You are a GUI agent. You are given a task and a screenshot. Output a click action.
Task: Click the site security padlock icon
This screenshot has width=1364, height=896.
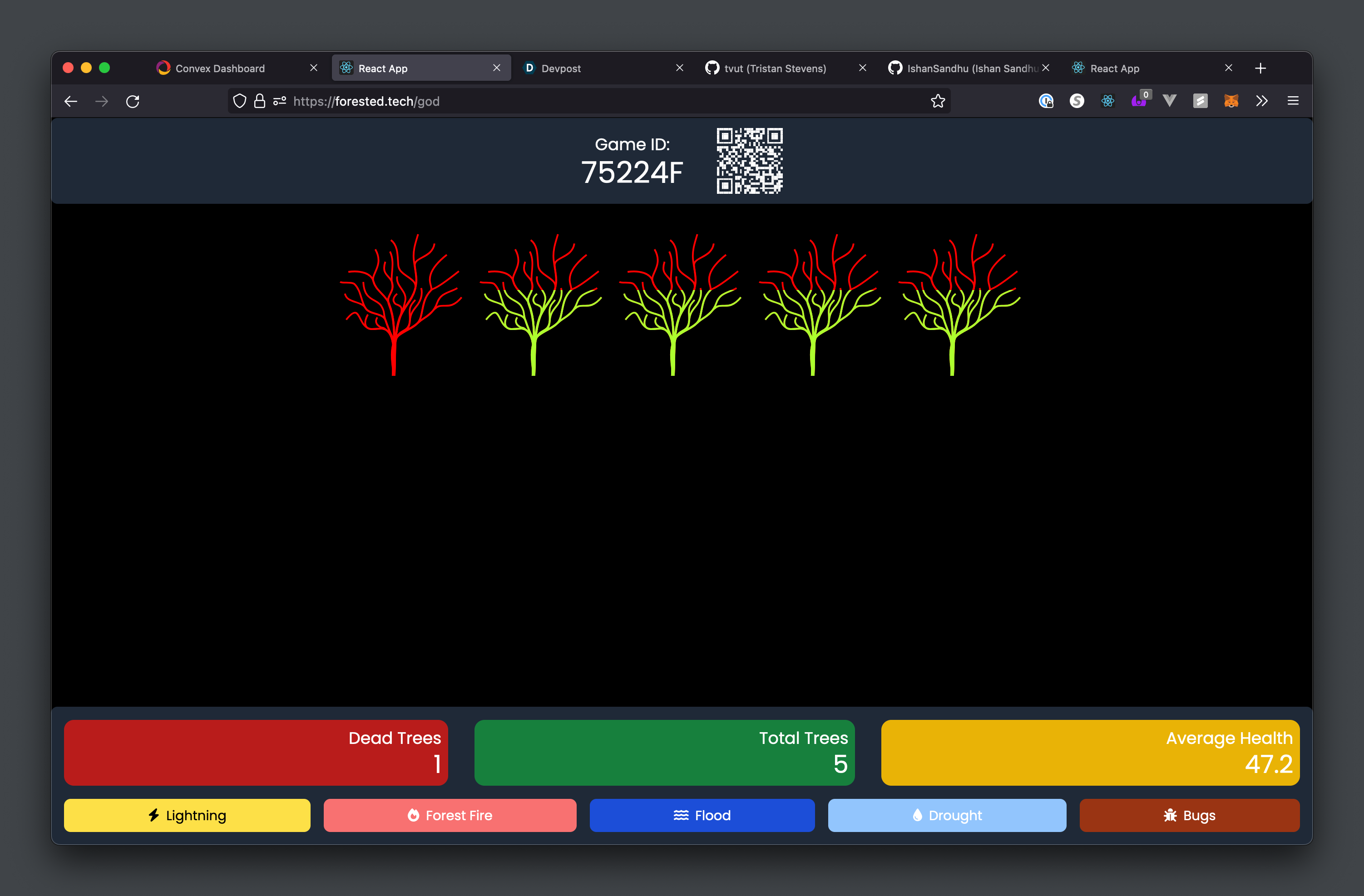click(260, 101)
